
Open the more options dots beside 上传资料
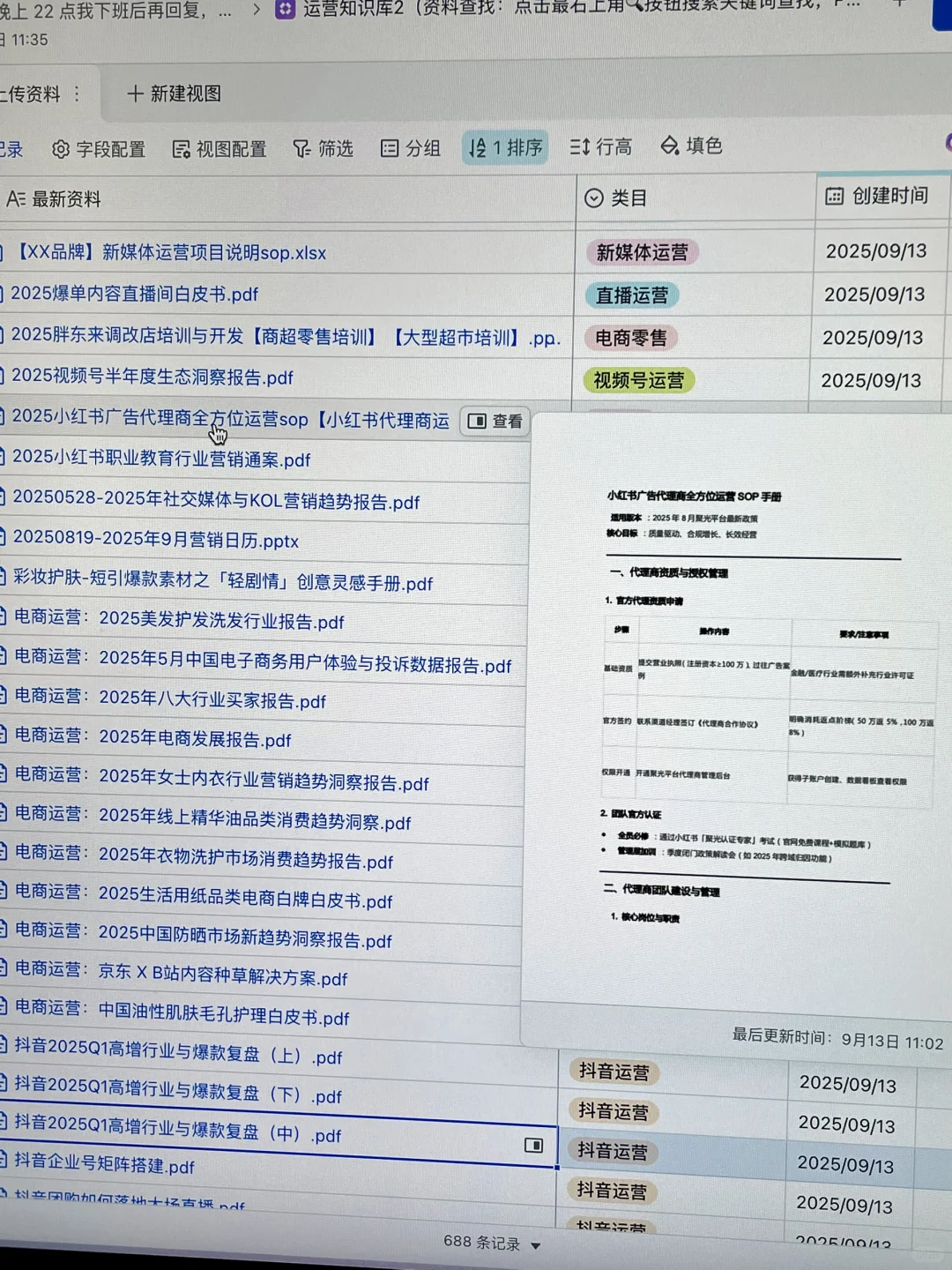(x=77, y=93)
